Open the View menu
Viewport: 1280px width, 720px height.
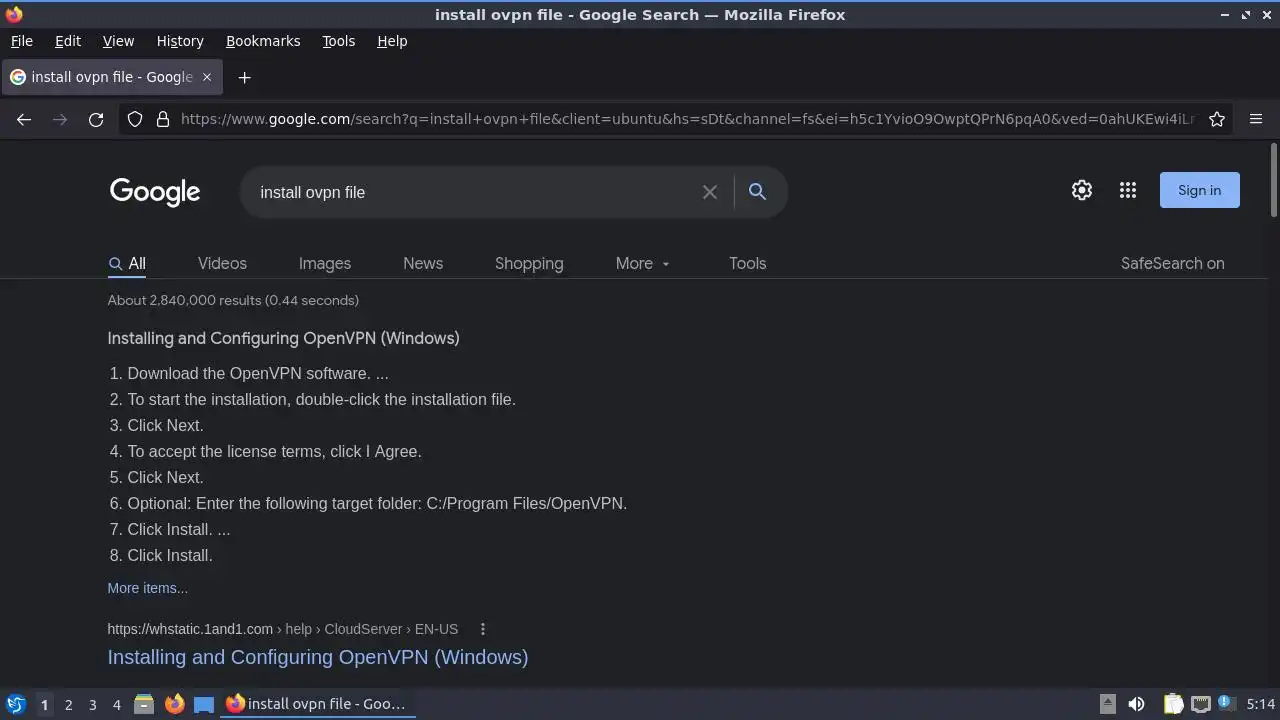[118, 41]
